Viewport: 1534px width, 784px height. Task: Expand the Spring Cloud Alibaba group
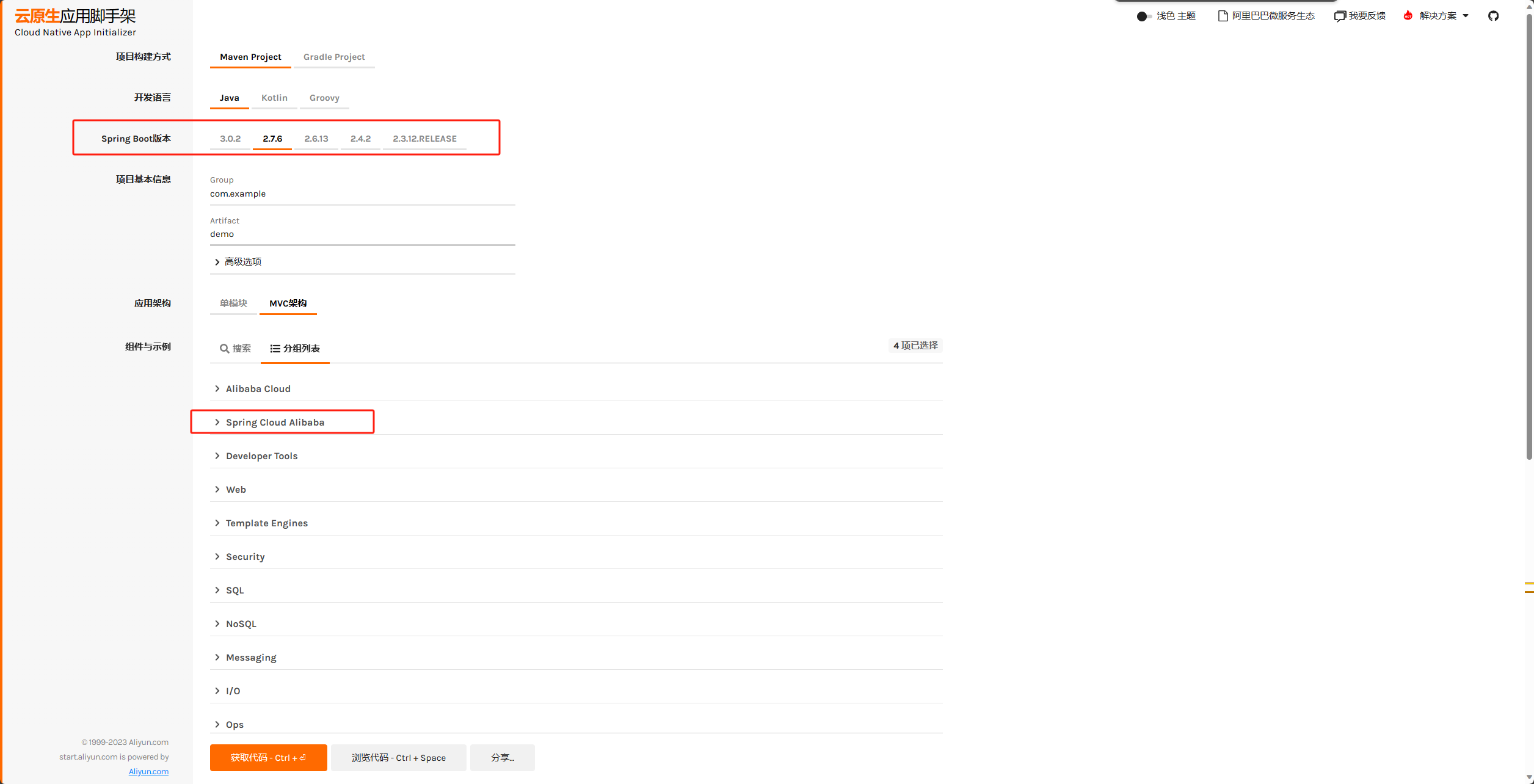(576, 422)
